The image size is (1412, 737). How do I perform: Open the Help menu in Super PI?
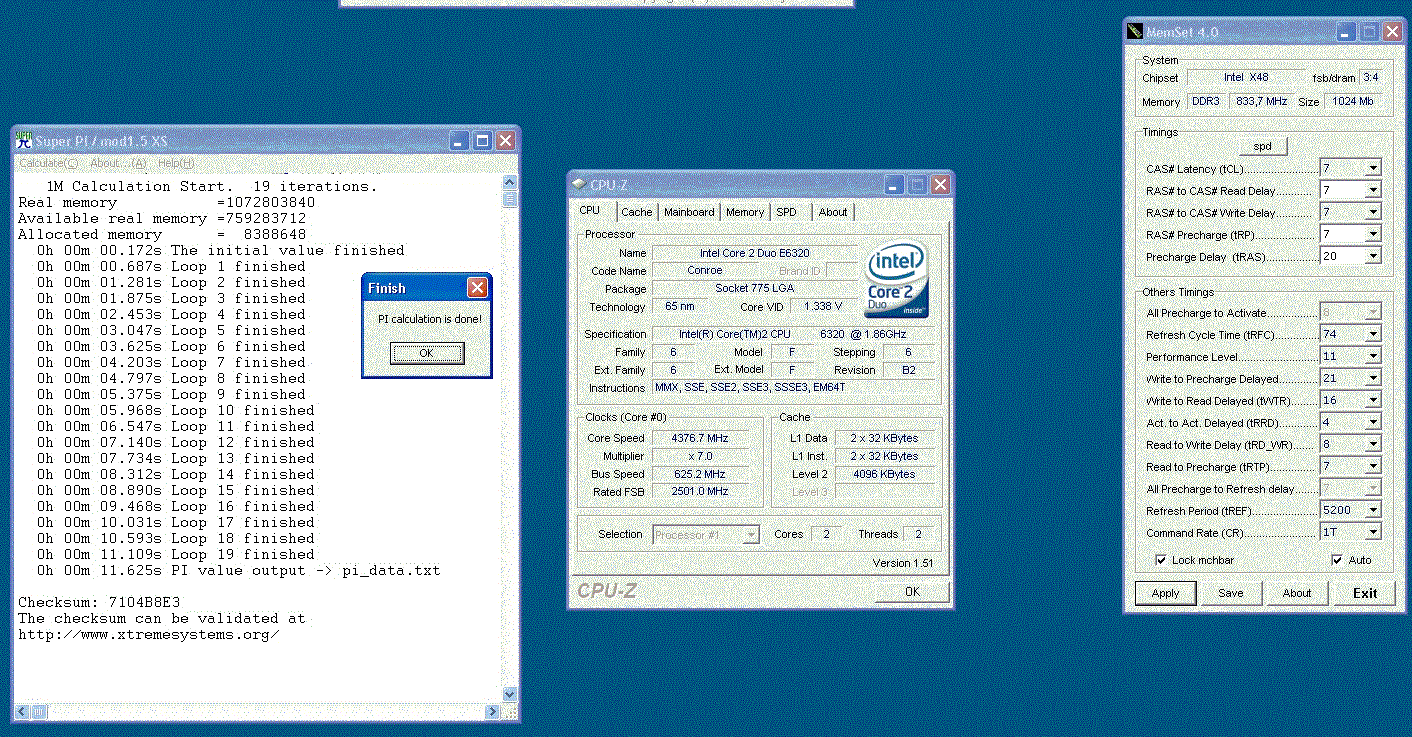coord(176,163)
